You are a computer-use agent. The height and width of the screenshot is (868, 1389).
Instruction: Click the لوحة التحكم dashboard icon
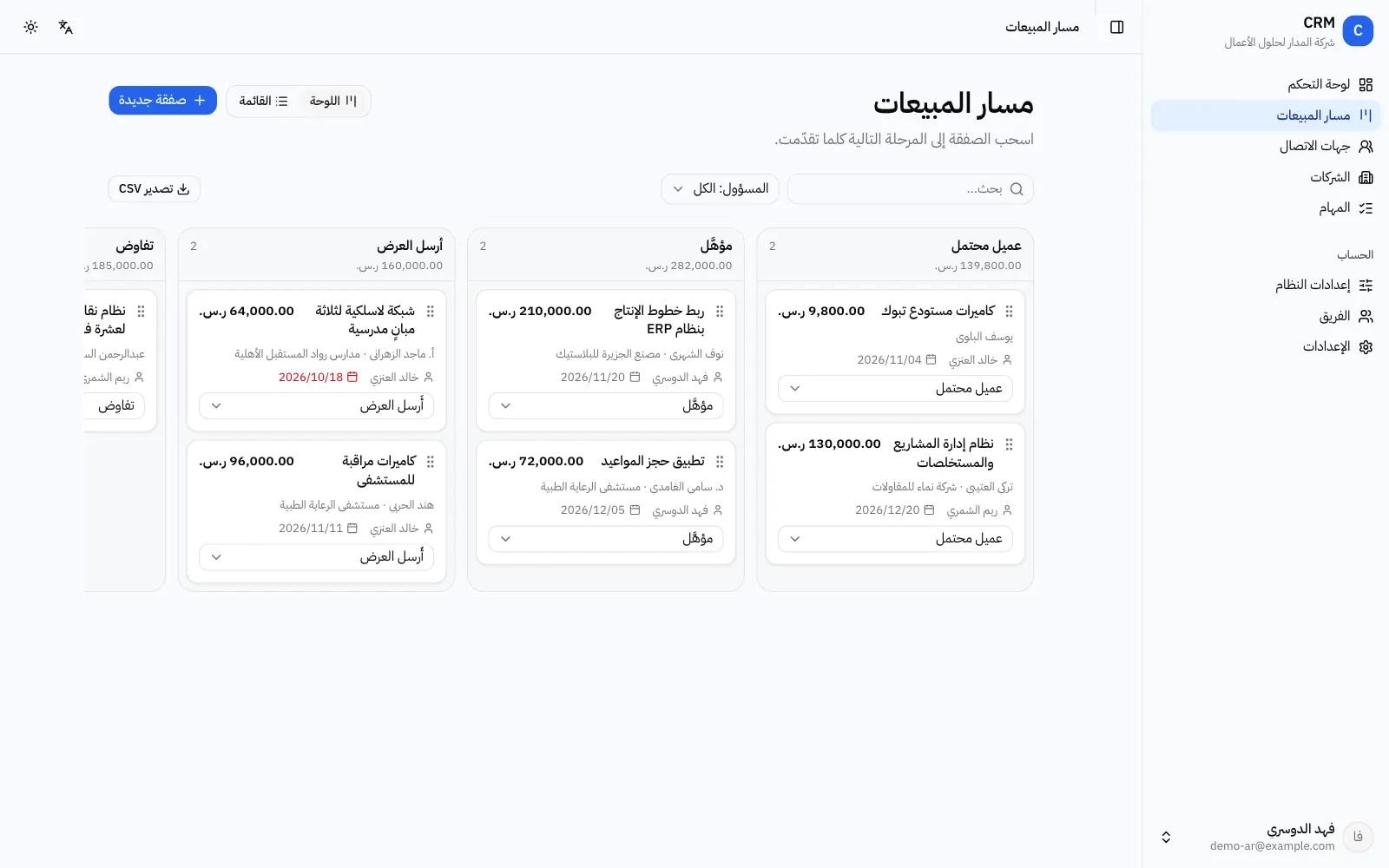(1366, 84)
